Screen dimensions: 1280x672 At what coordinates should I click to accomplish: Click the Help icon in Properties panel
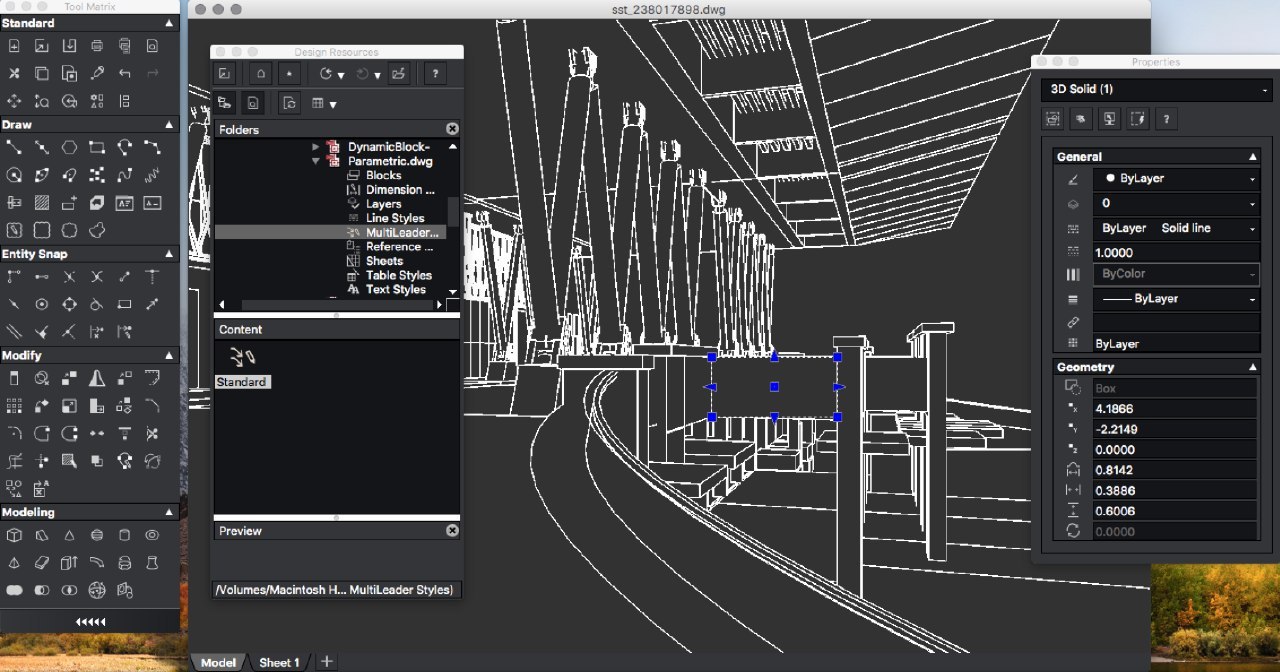[1166, 119]
